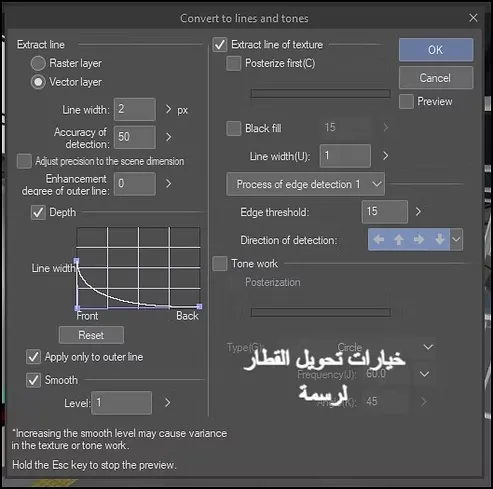Image resolution: width=493 pixels, height=489 pixels.
Task: Close the Convert to lines and tones dialog
Action: [x=473, y=18]
